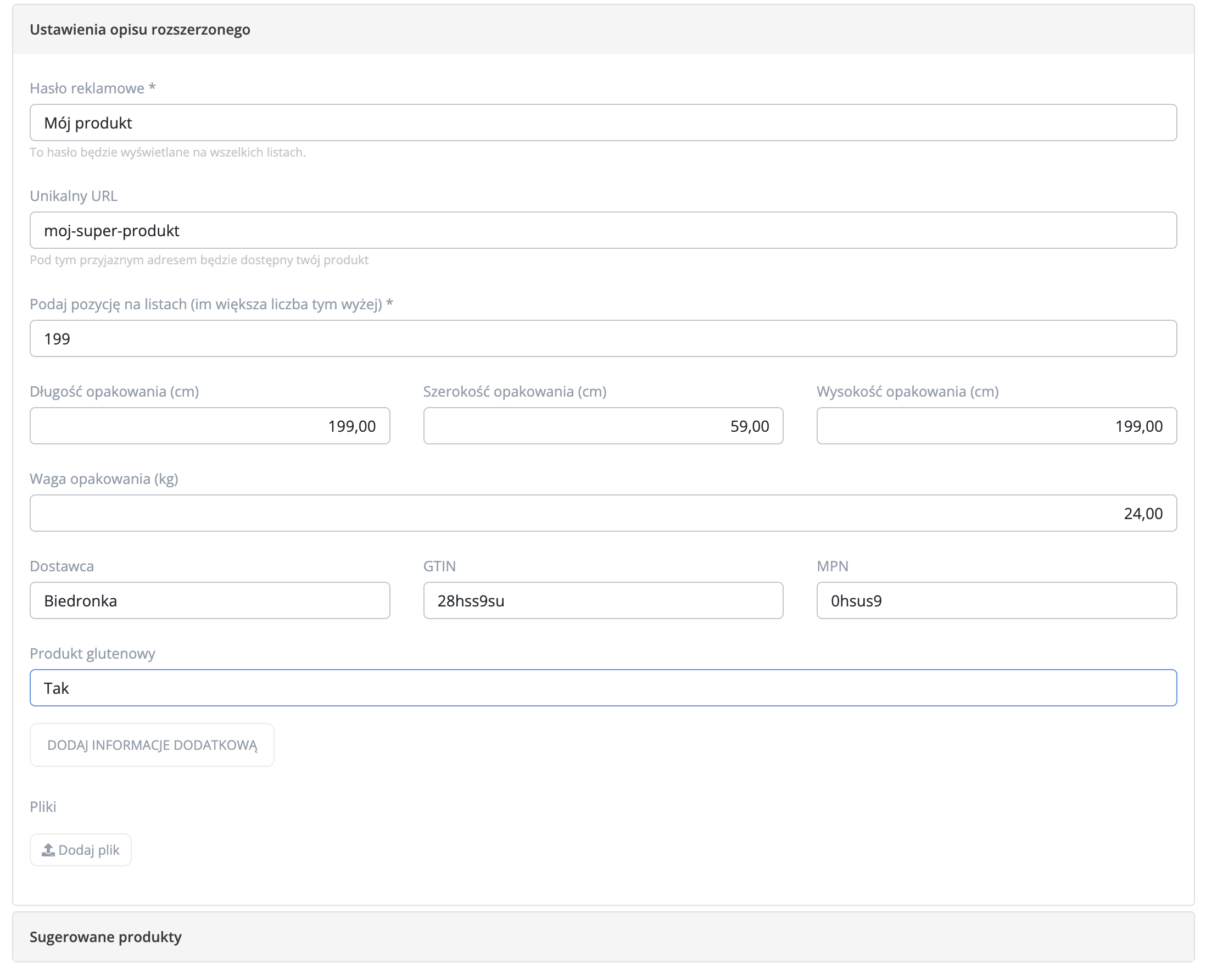Click the Dostawca field with Biedronka

click(x=209, y=600)
